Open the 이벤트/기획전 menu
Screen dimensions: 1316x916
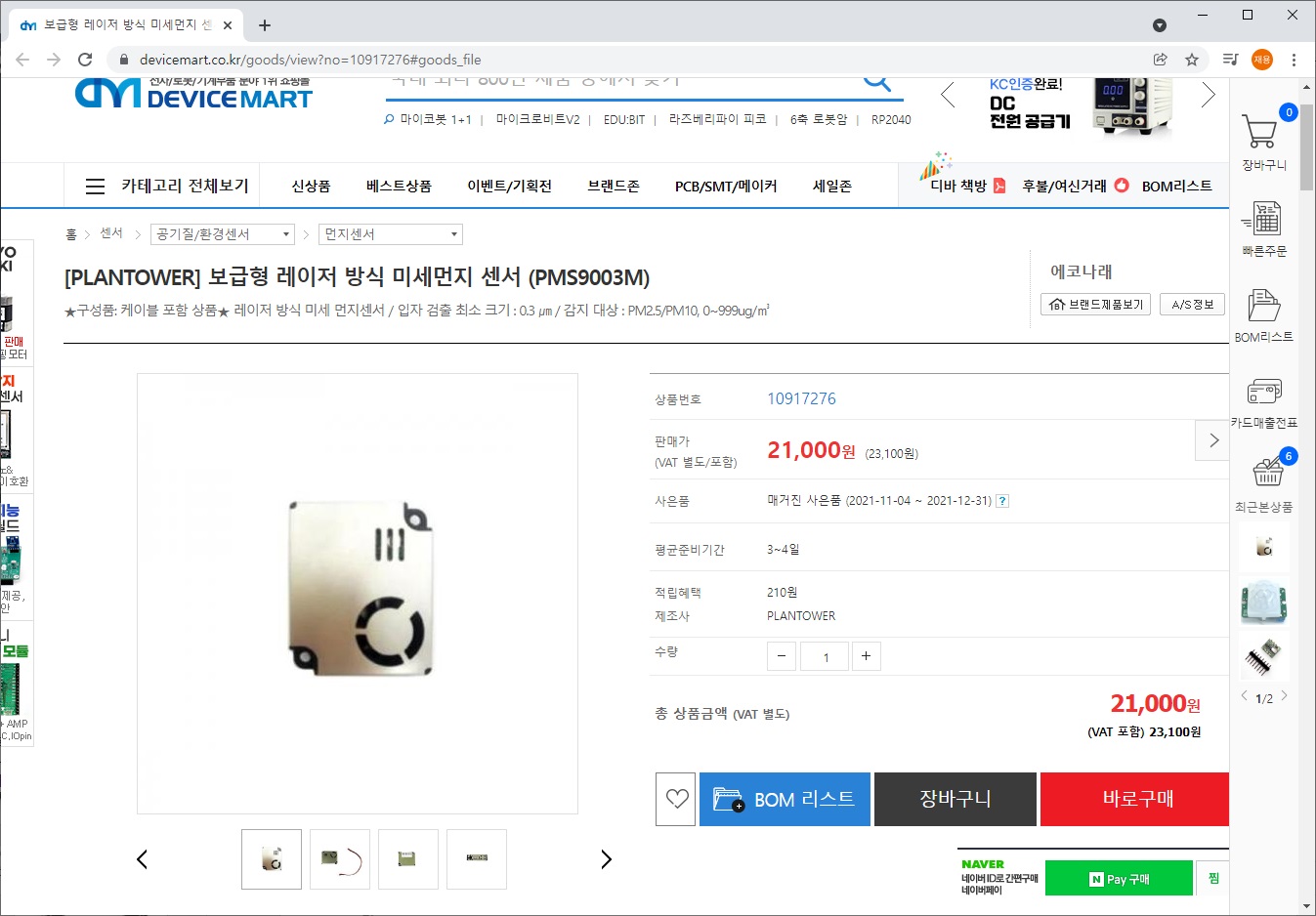[x=509, y=186]
